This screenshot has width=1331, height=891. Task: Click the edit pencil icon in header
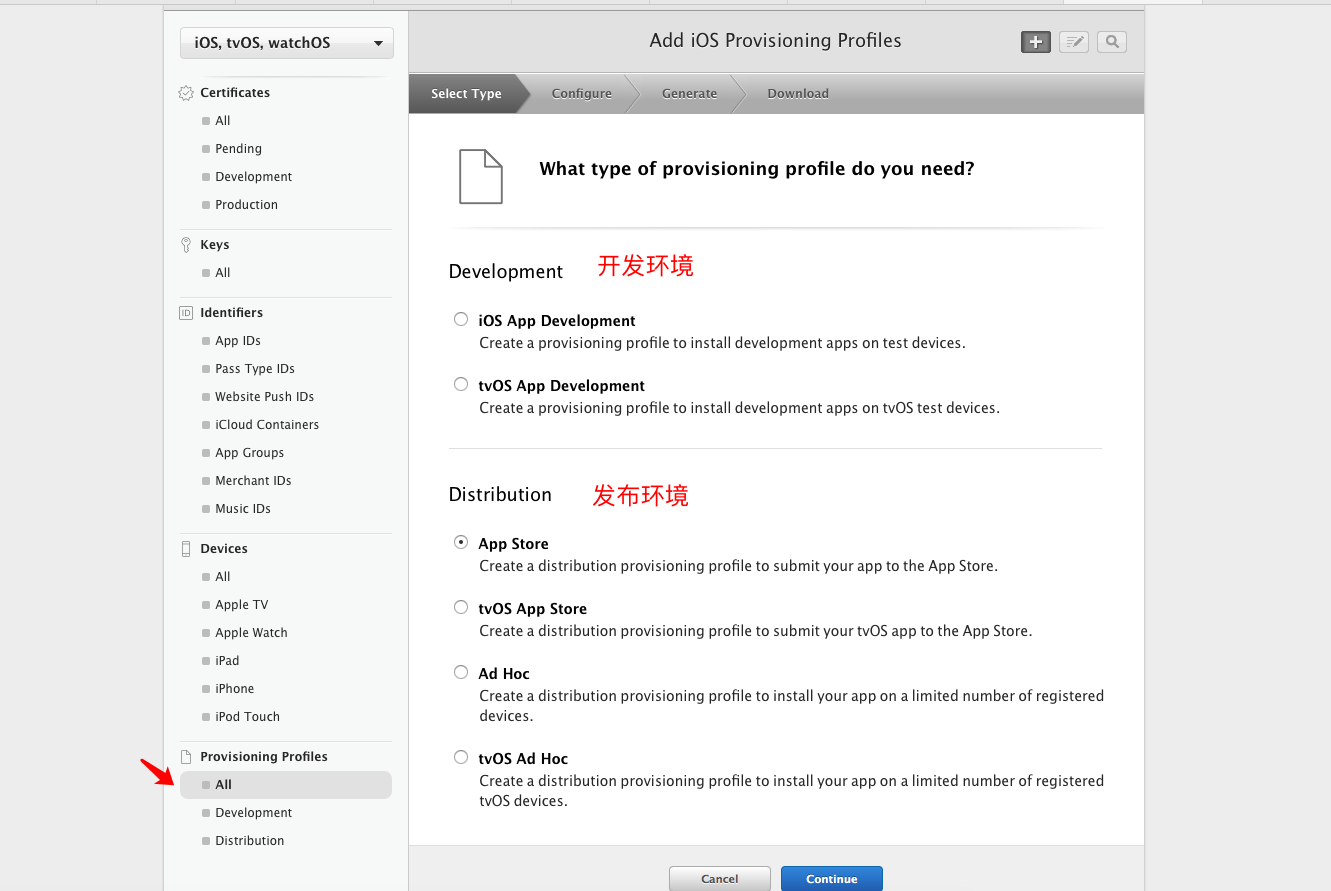point(1074,42)
